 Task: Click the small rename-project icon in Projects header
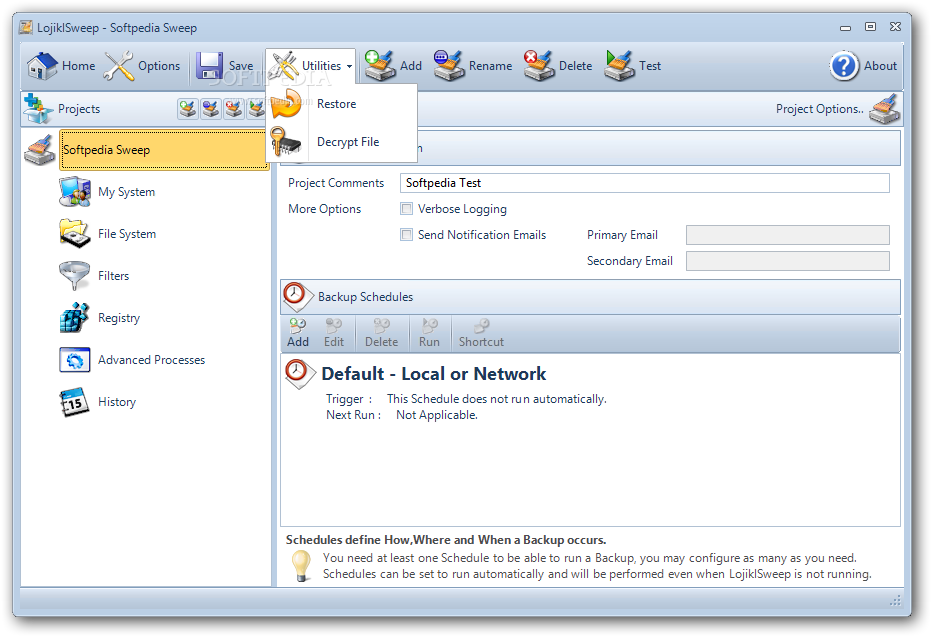click(x=210, y=109)
